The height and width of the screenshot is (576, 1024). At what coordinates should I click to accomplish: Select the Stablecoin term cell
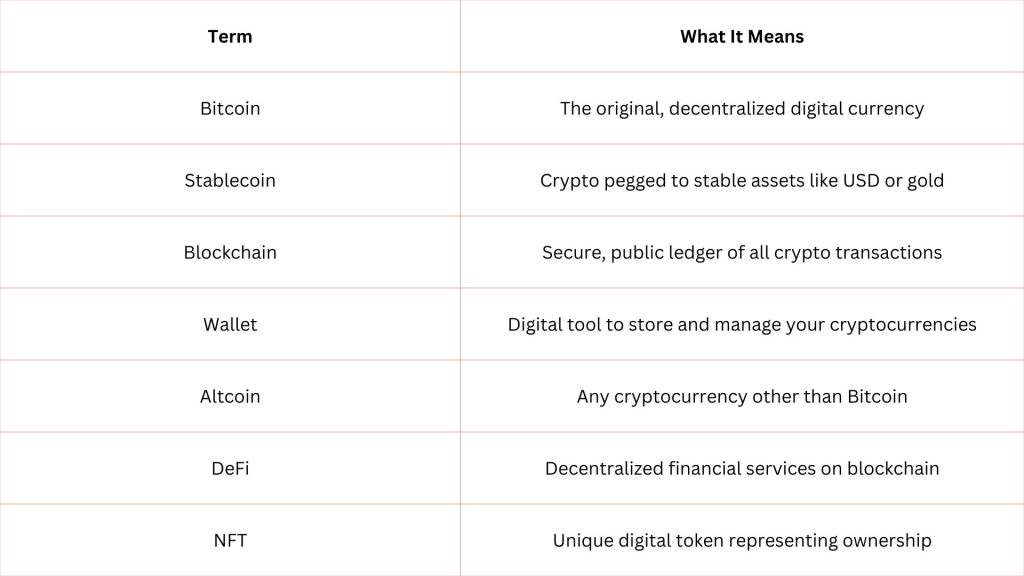pyautogui.click(x=230, y=180)
